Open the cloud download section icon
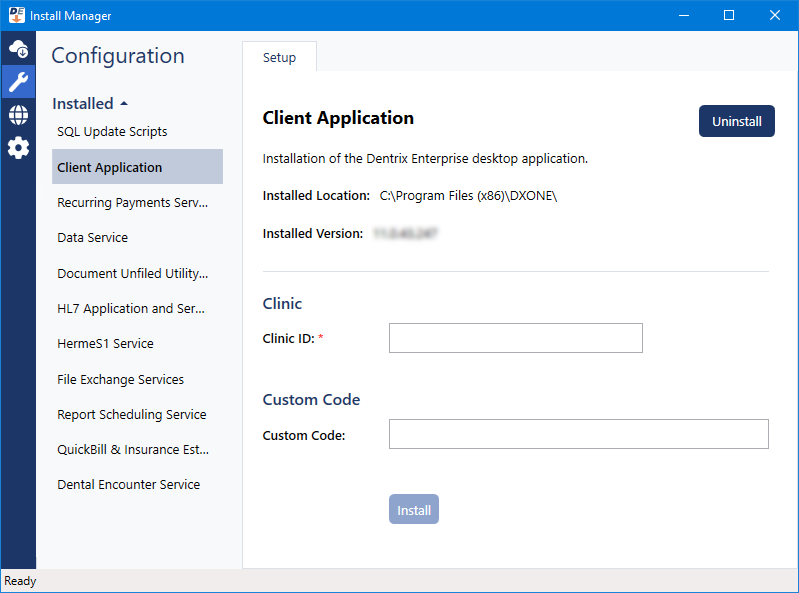 click(x=18, y=48)
